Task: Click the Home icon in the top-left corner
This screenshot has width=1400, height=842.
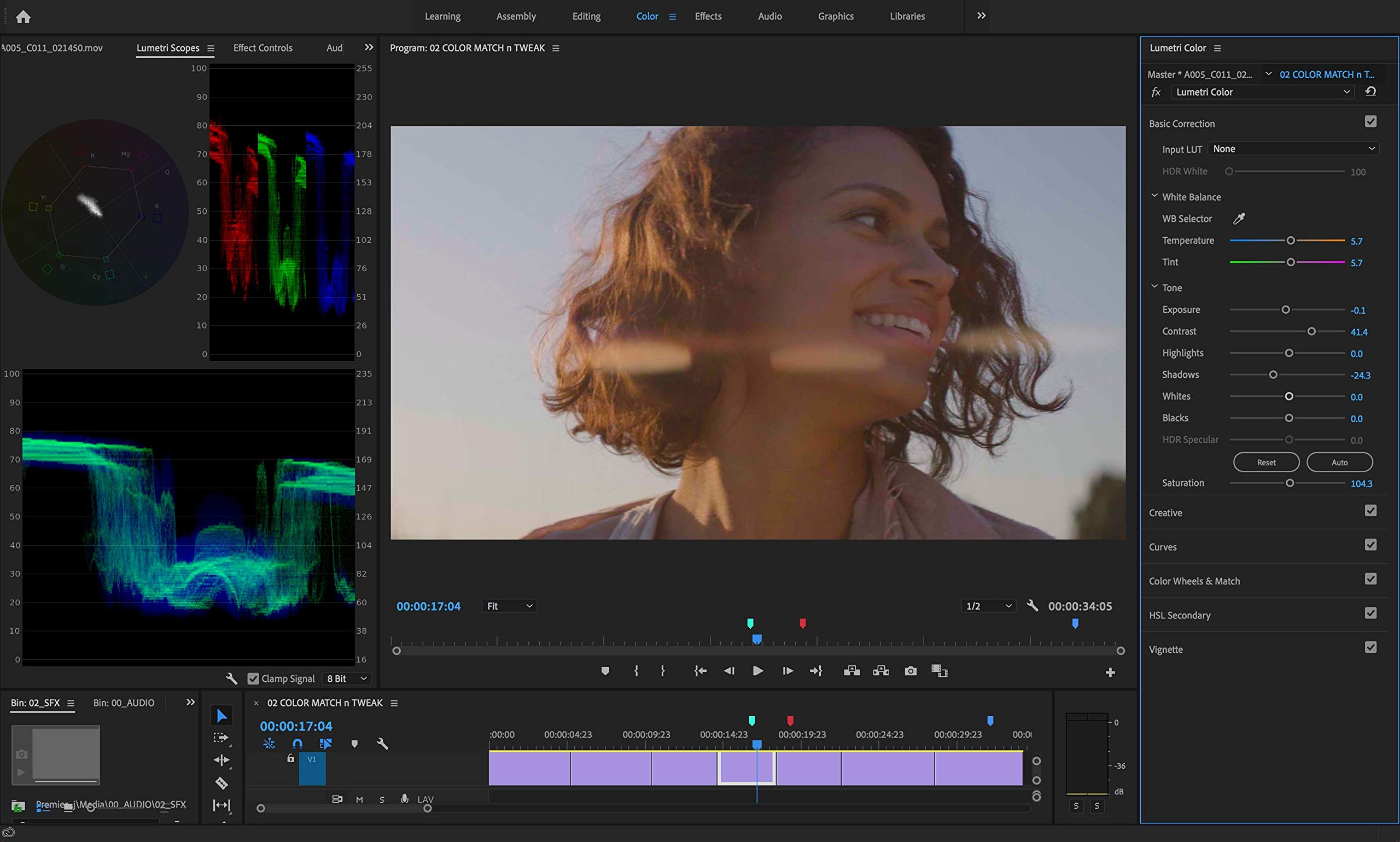Action: click(24, 16)
